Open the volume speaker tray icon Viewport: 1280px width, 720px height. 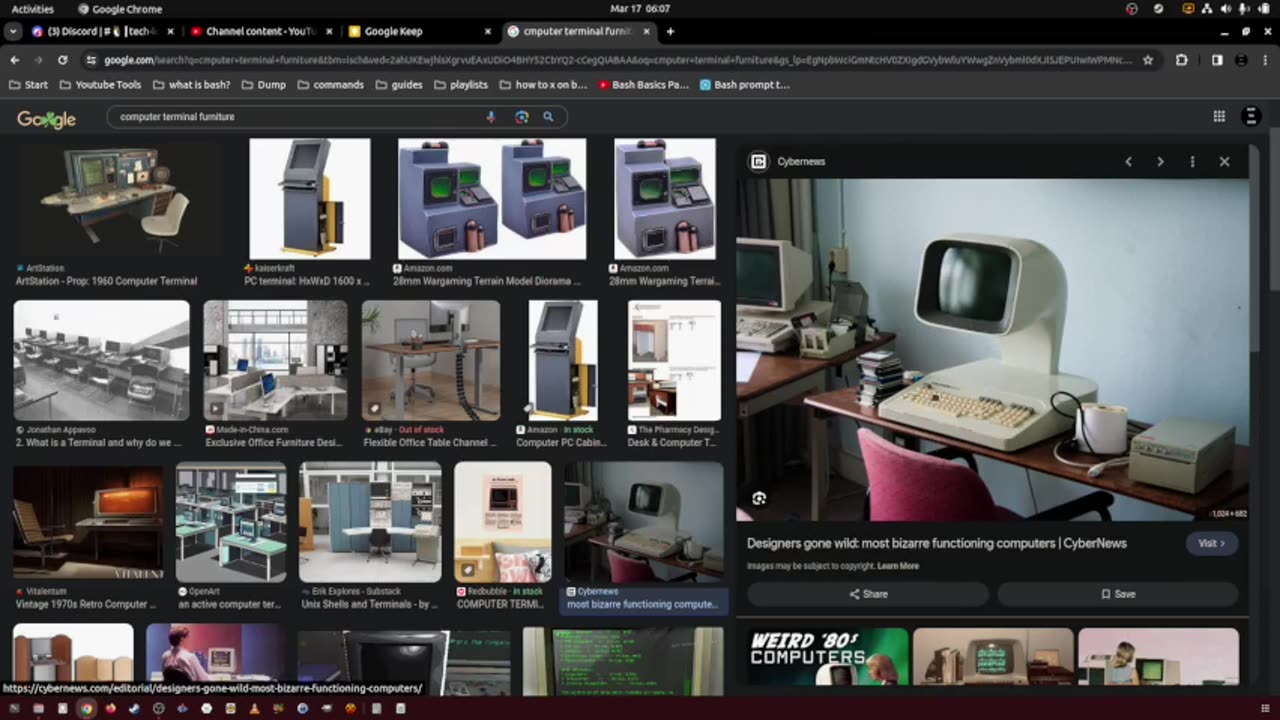(x=1225, y=9)
